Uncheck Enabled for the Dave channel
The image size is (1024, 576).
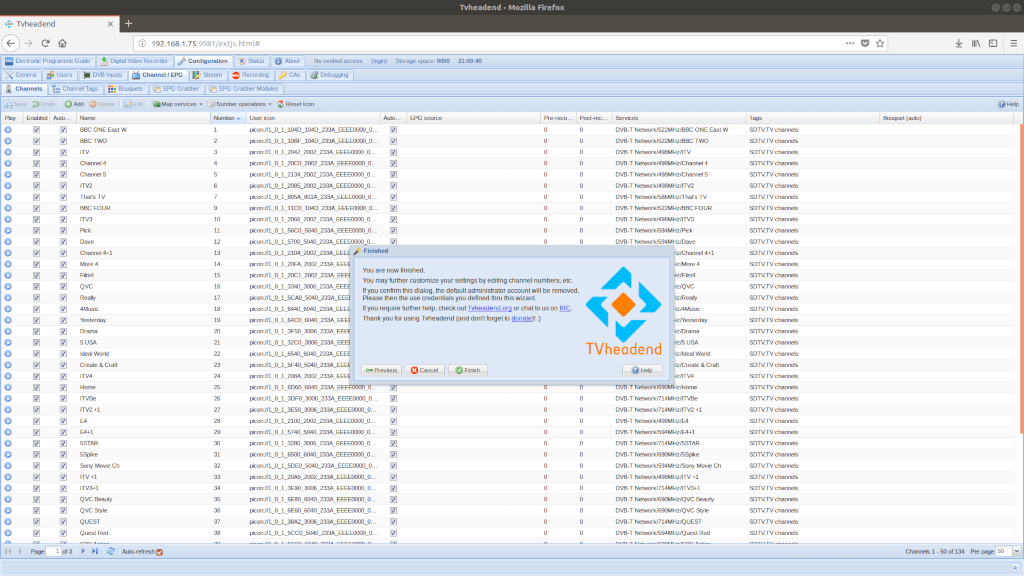pyautogui.click(x=37, y=241)
